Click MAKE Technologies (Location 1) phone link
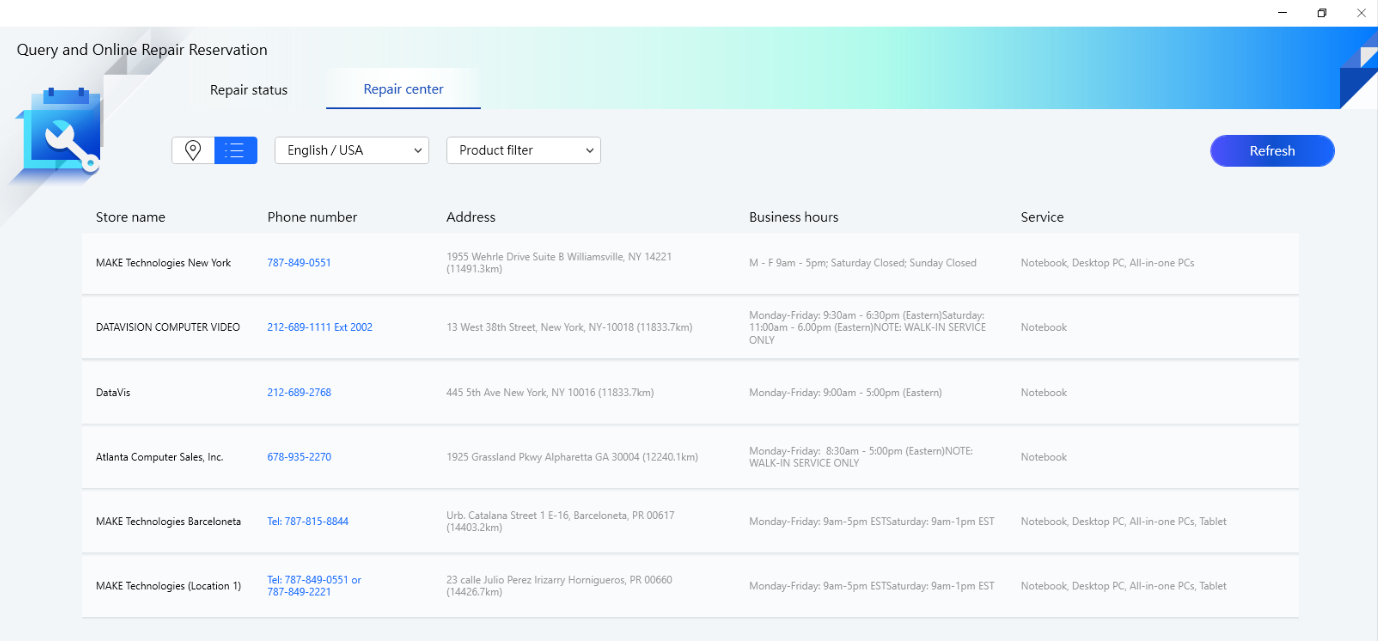The image size is (1378, 641). pyautogui.click(x=314, y=586)
